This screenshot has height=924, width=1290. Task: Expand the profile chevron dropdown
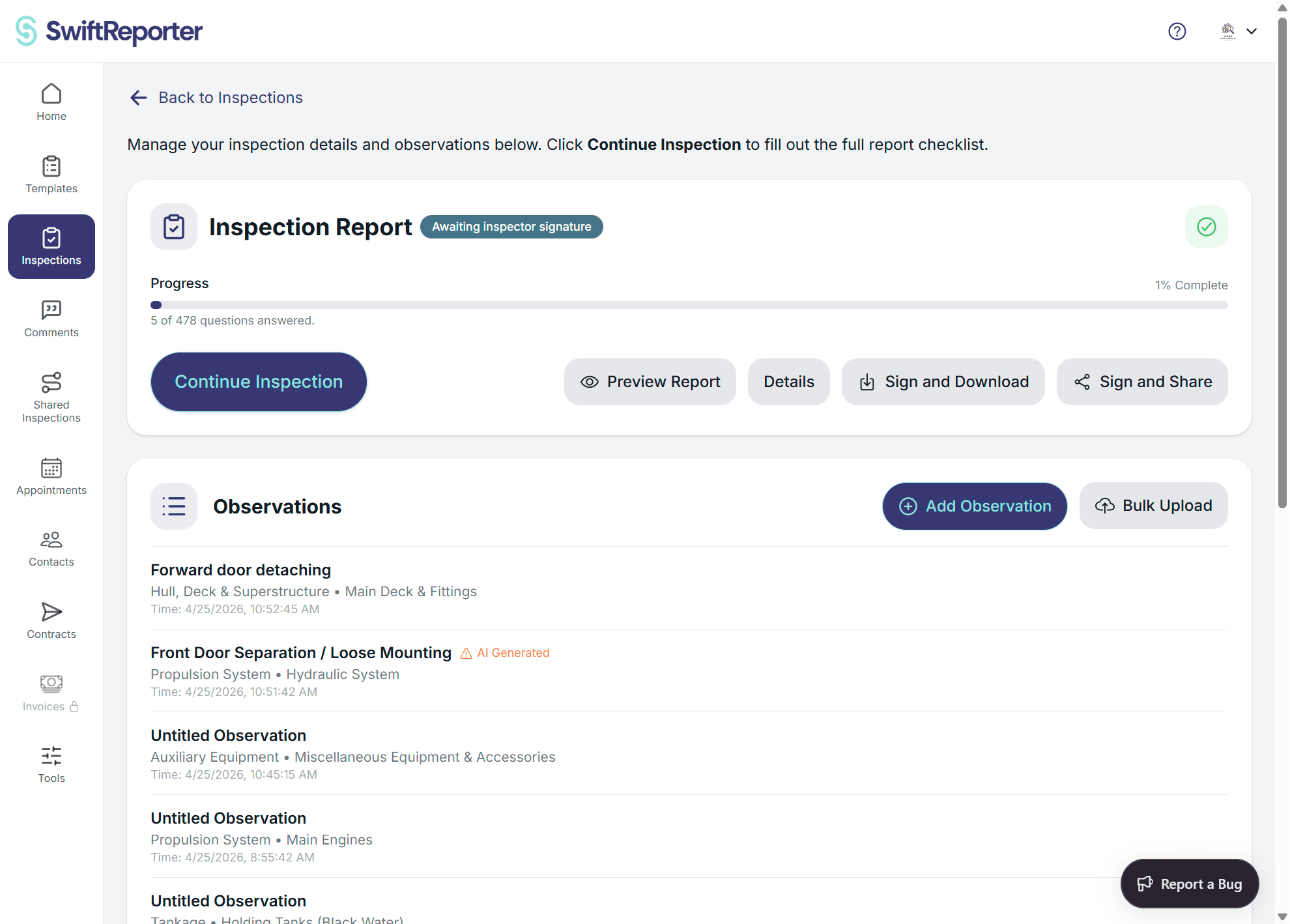pyautogui.click(x=1252, y=31)
